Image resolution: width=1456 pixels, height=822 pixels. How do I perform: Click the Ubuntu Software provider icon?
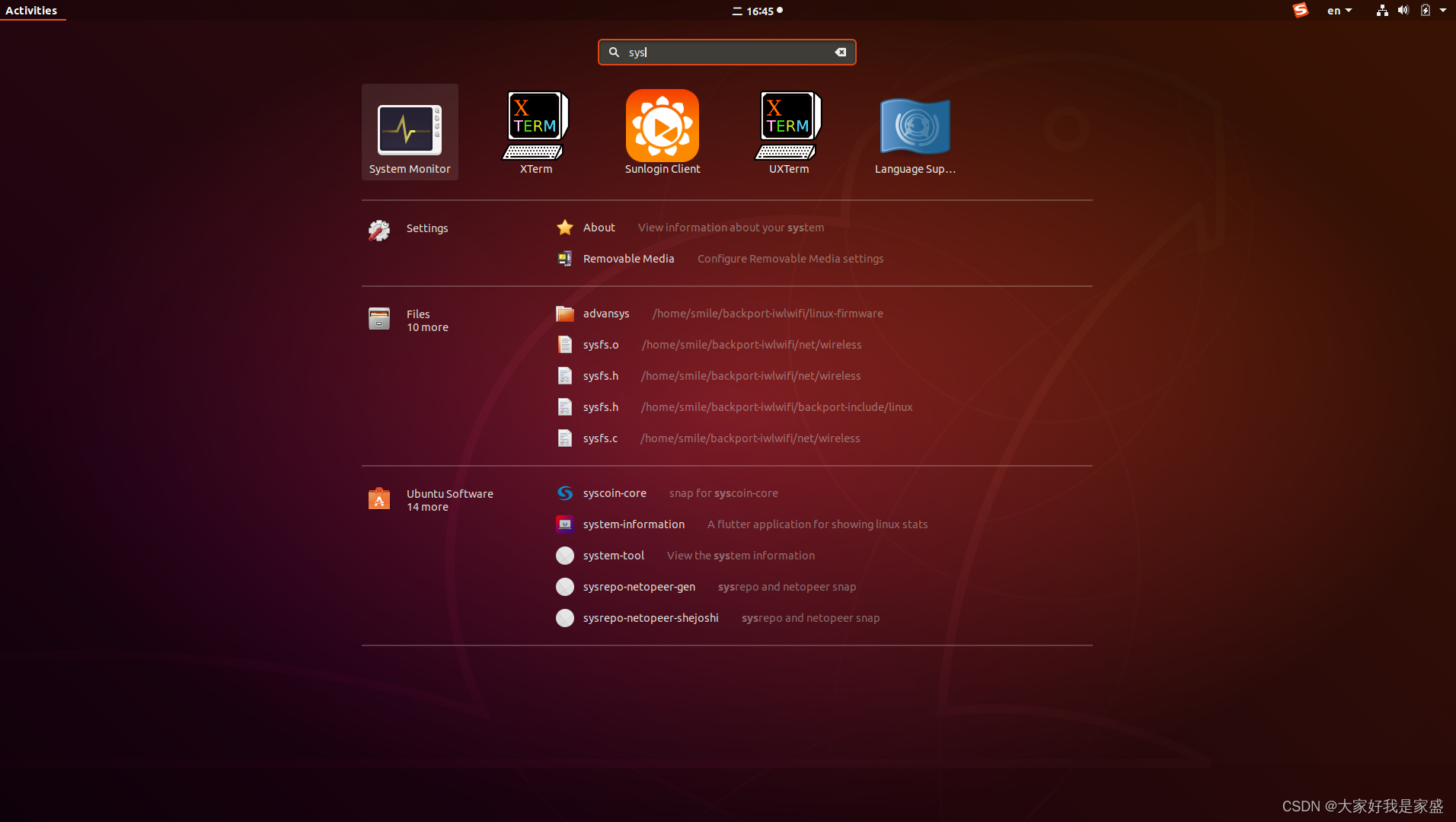[x=379, y=499]
